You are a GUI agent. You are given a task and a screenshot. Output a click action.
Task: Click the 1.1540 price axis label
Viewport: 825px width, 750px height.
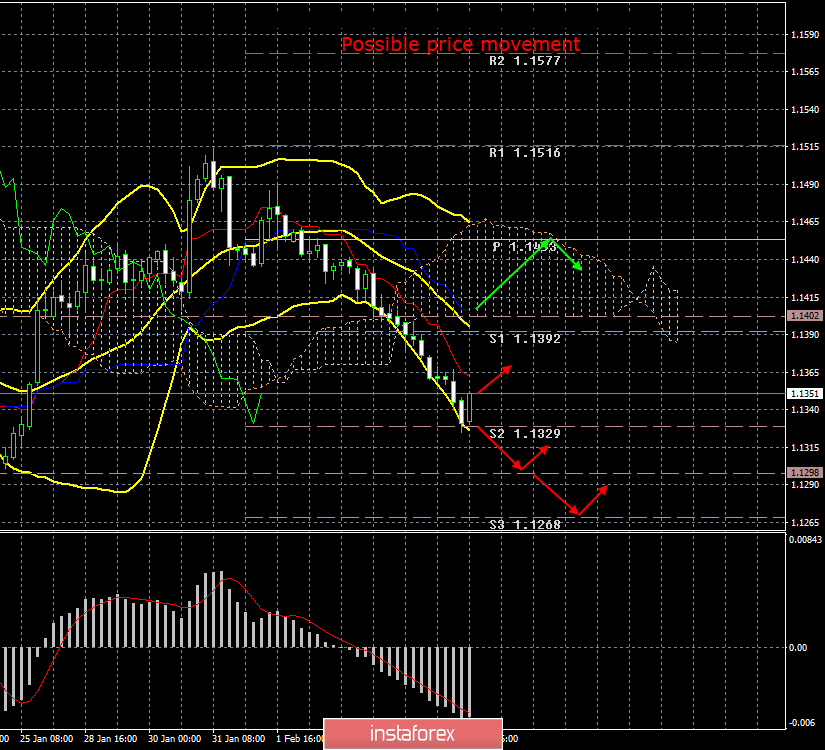click(805, 110)
